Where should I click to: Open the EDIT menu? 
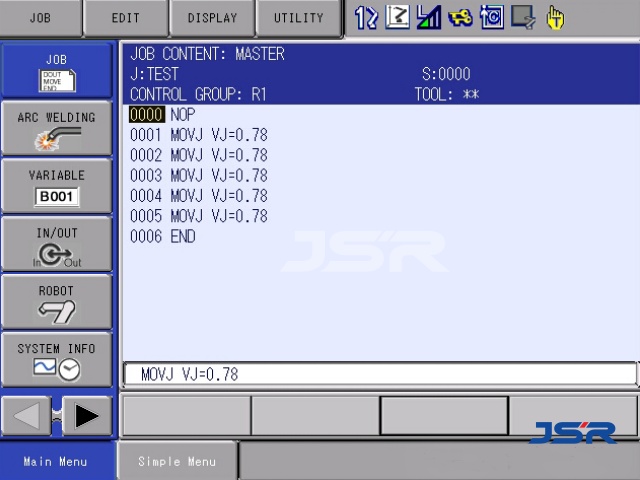(x=126, y=18)
